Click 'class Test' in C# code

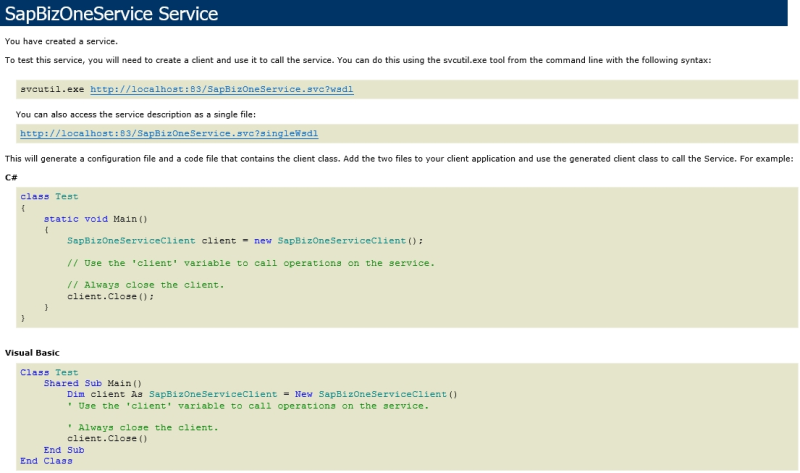click(x=49, y=196)
